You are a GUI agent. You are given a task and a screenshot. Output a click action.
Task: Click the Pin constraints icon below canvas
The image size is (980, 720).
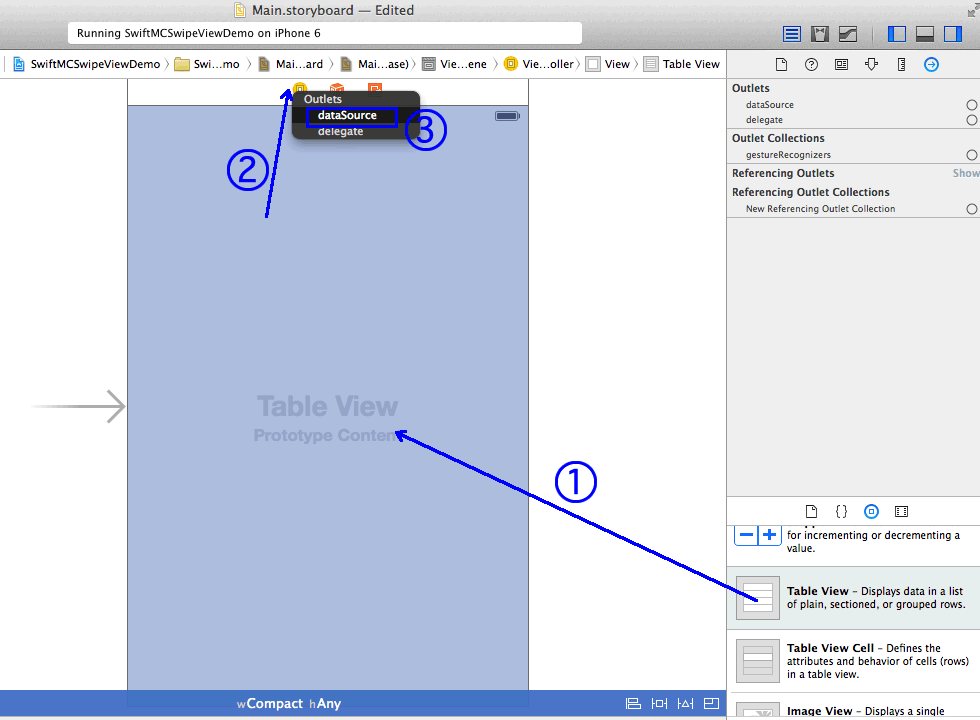659,703
